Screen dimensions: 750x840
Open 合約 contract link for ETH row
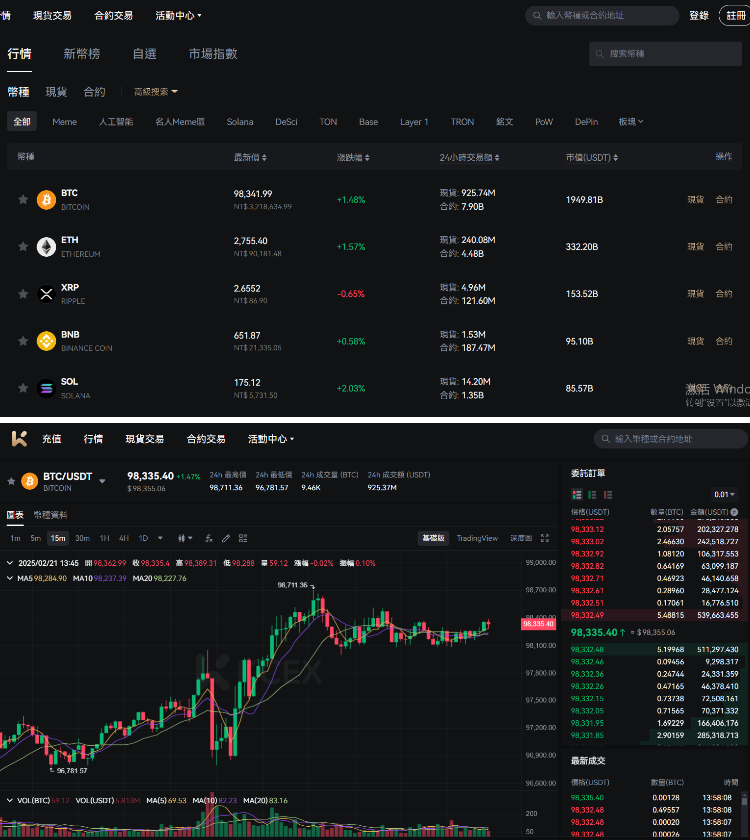724,246
